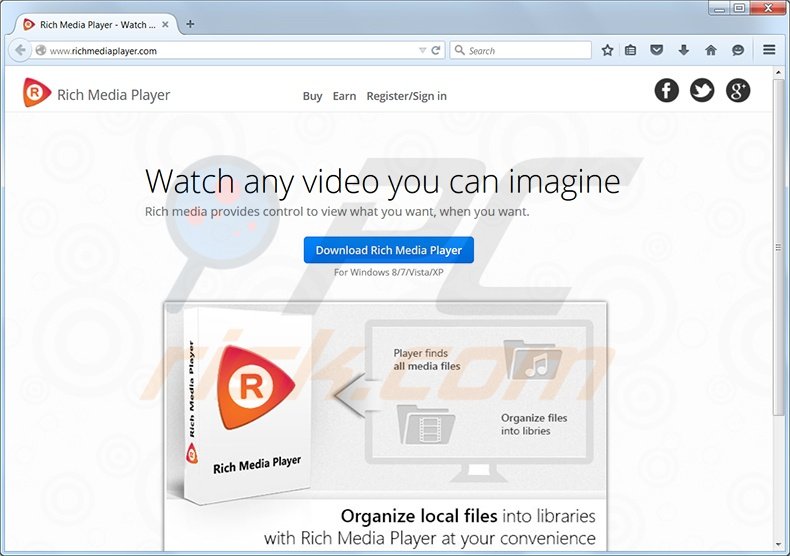Click the magnifier icon in search box
Image resolution: width=790 pixels, height=556 pixels.
(x=459, y=50)
